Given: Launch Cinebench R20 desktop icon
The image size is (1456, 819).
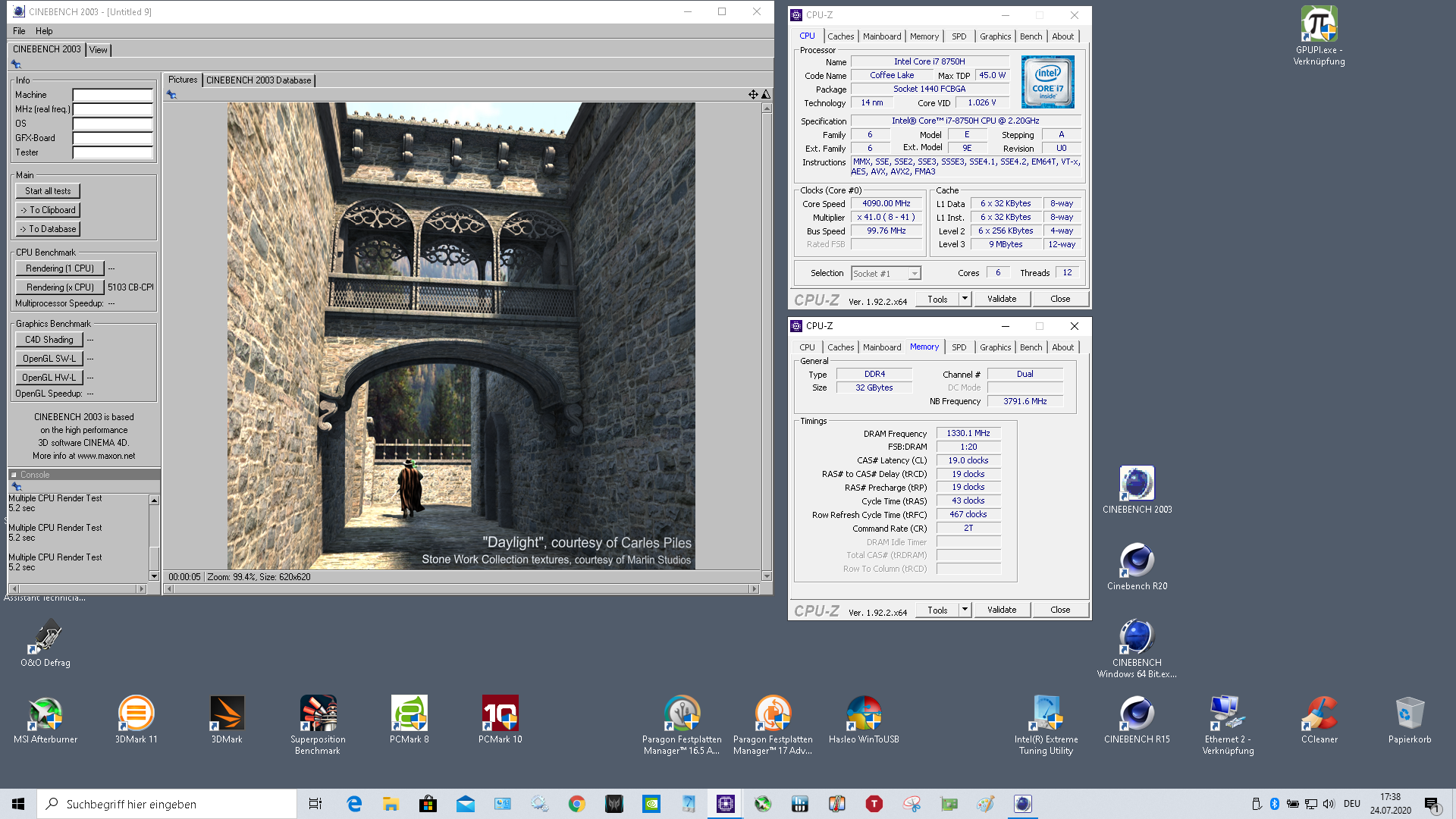Looking at the screenshot, I should tap(1137, 566).
